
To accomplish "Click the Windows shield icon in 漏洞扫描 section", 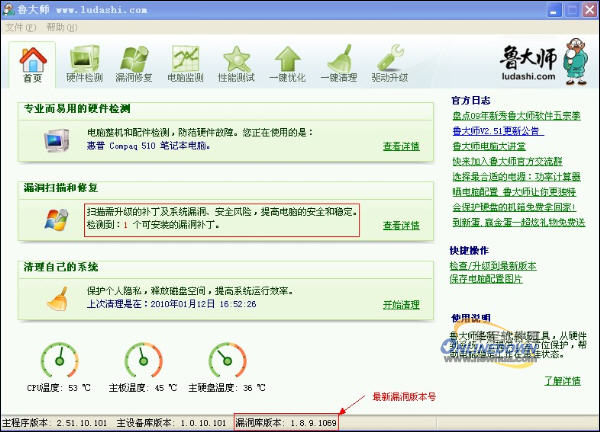I will (57, 220).
